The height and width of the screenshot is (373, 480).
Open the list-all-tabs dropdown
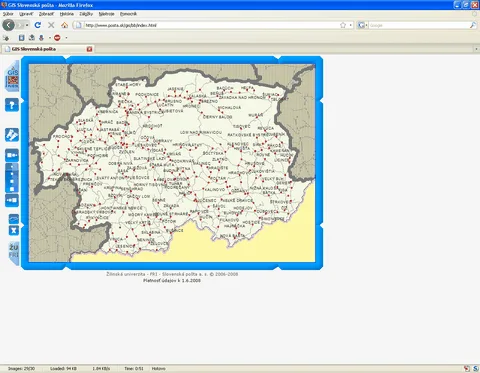476,49
